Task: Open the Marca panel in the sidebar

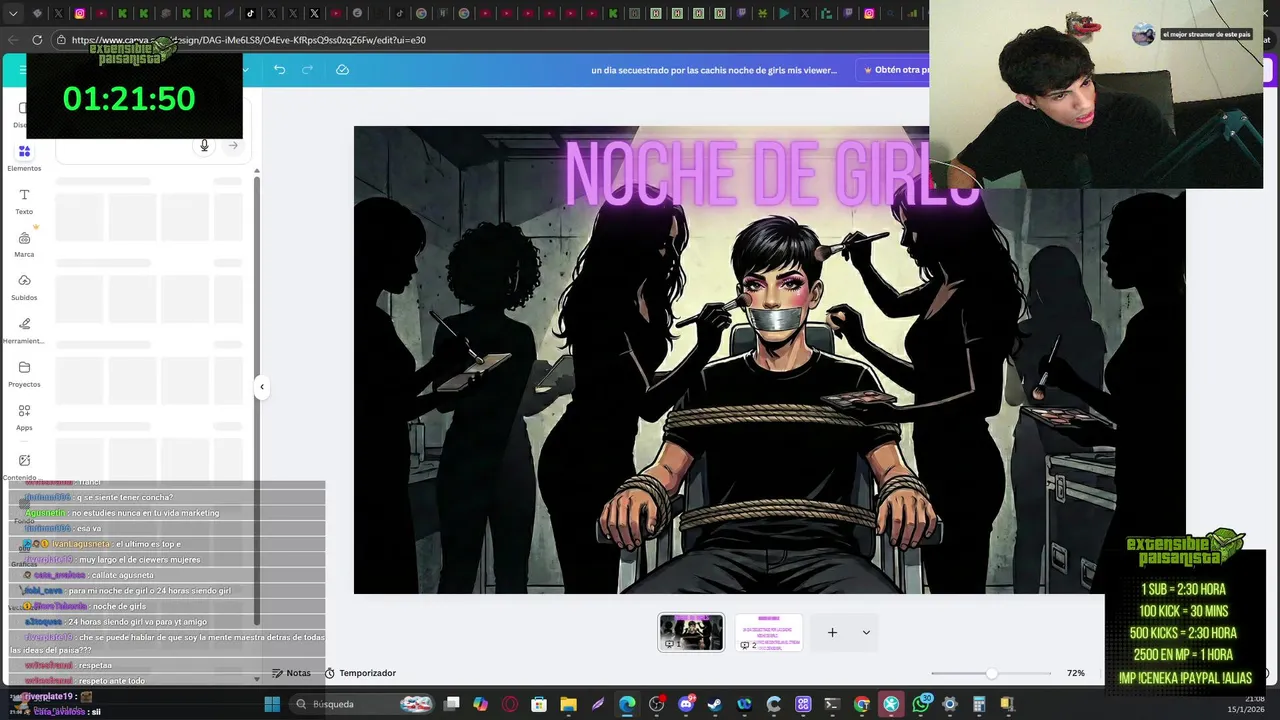Action: point(24,244)
